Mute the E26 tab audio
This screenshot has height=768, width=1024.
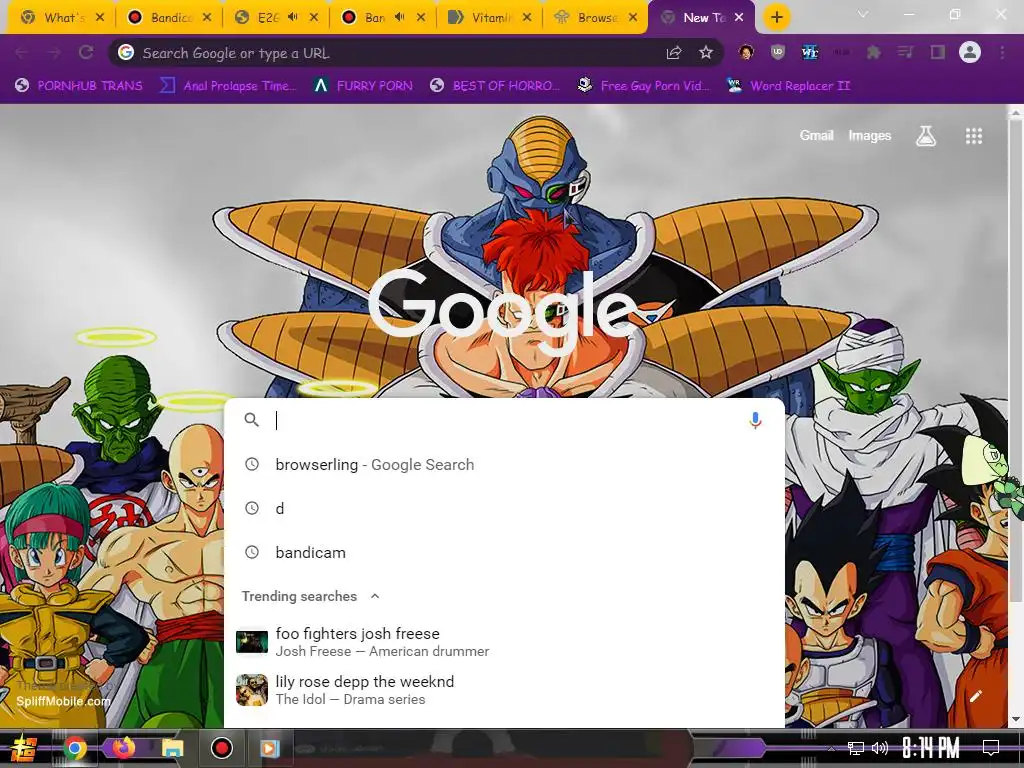click(293, 18)
